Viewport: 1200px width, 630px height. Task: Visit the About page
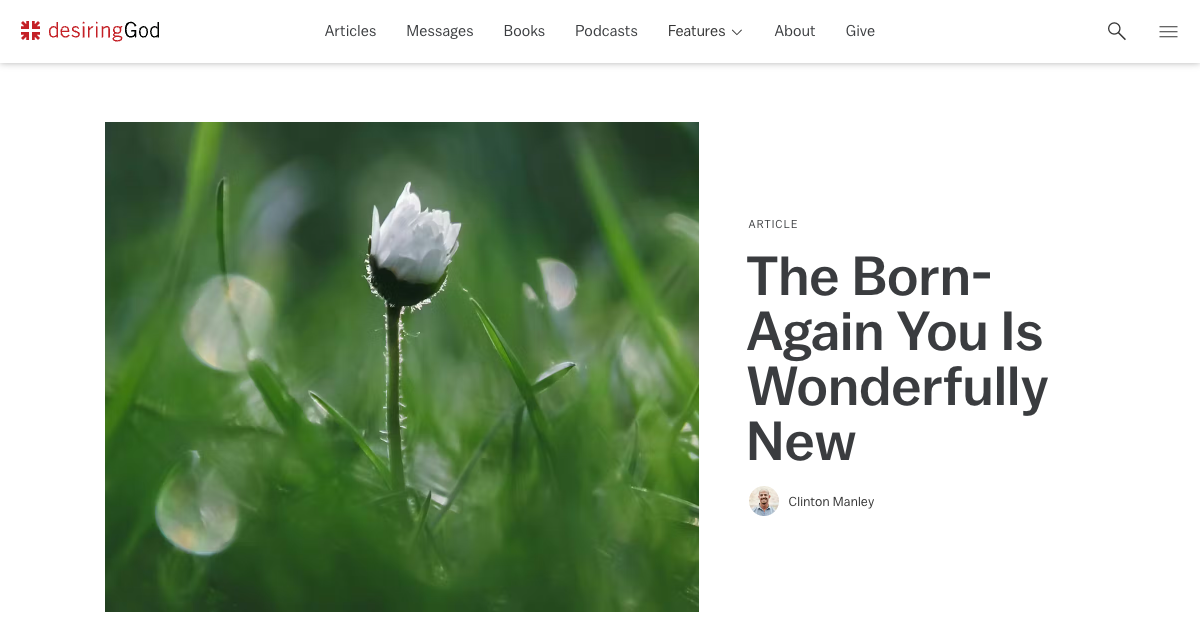coord(795,31)
